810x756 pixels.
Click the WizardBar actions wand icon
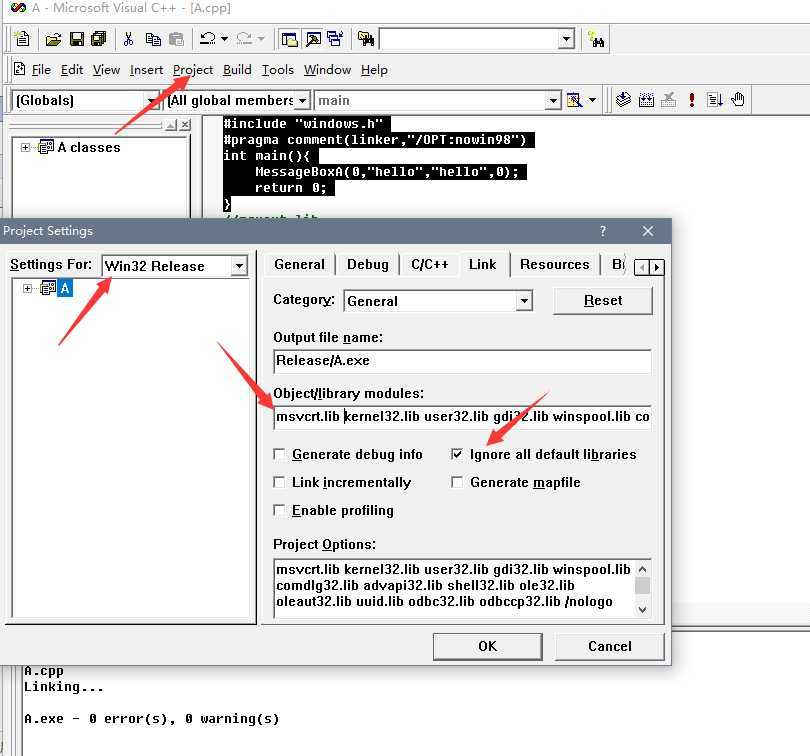click(x=574, y=100)
